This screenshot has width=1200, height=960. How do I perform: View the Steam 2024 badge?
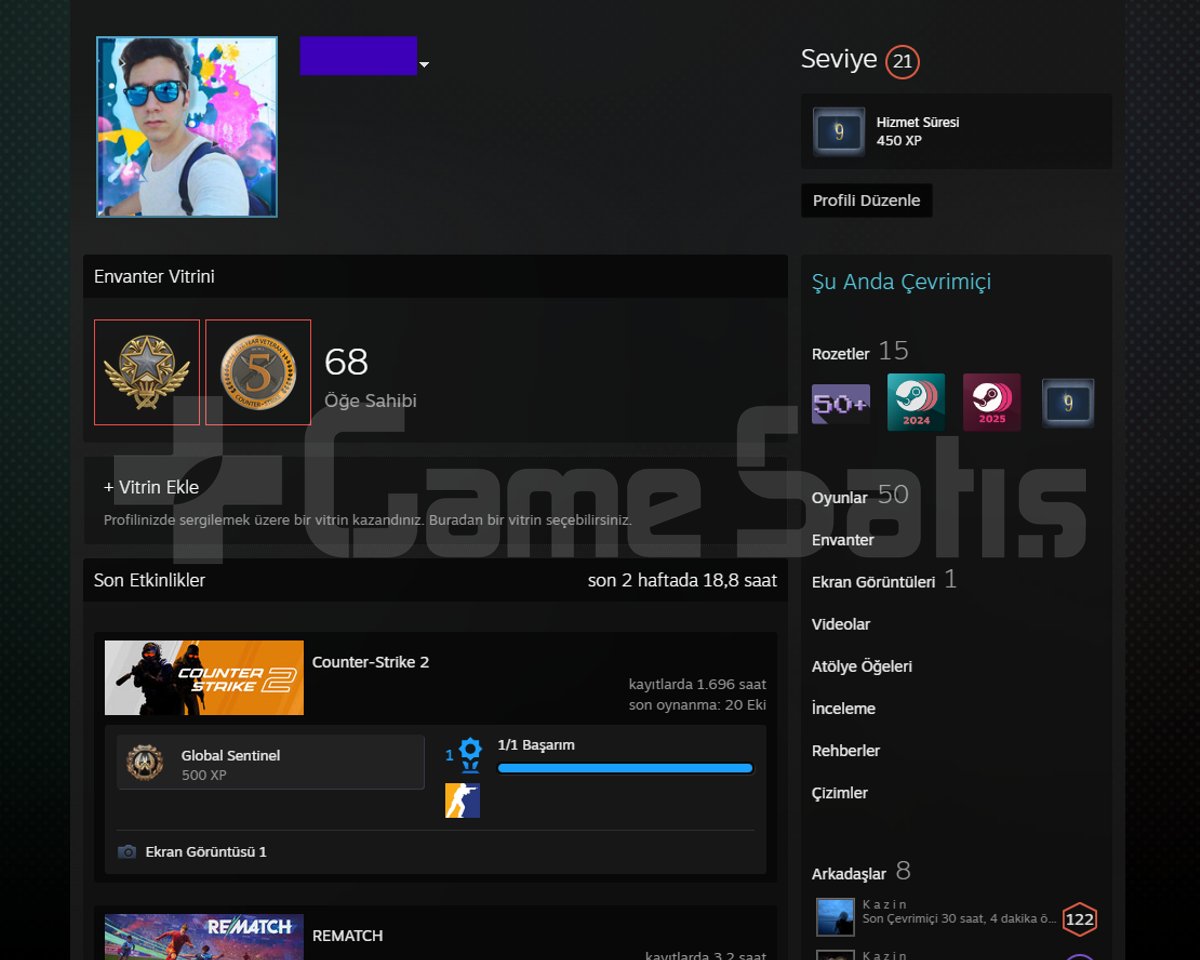[916, 402]
